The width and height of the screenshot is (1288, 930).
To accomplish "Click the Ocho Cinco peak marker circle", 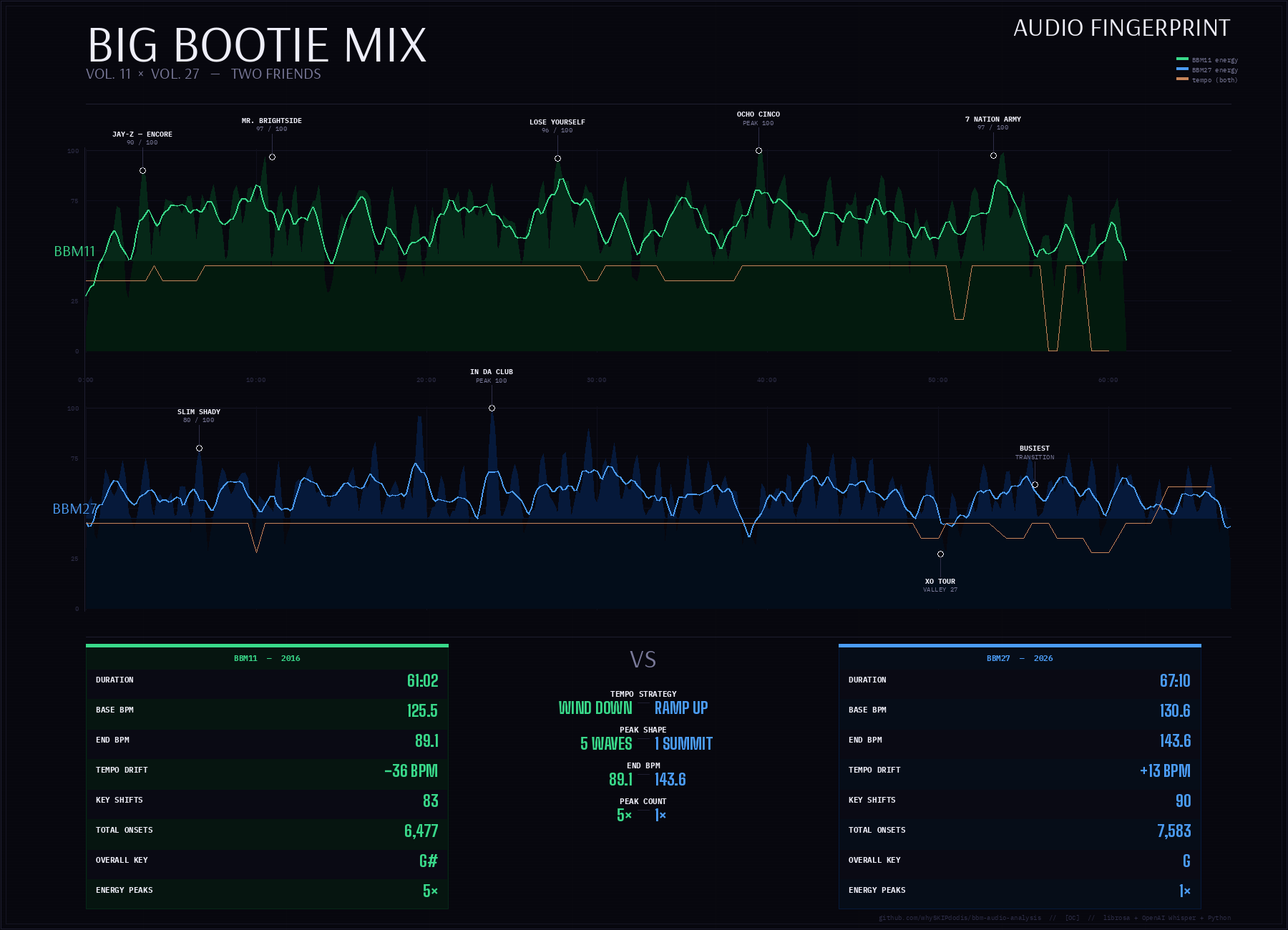I will [x=759, y=150].
